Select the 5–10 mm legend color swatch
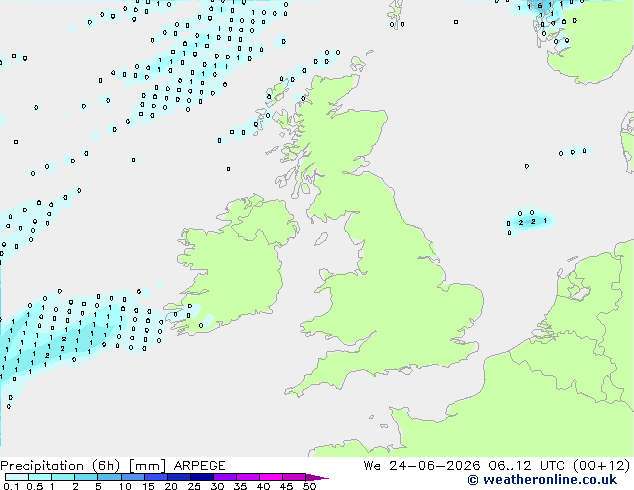Image resolution: width=634 pixels, height=490 pixels. pyautogui.click(x=109, y=477)
